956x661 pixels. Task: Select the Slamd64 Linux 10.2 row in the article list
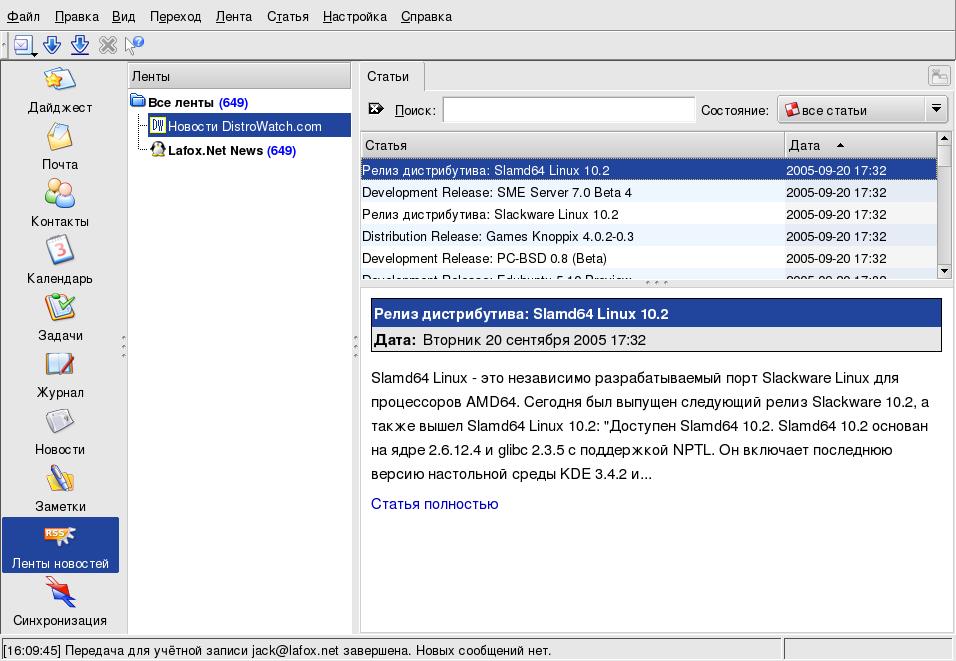coord(649,170)
